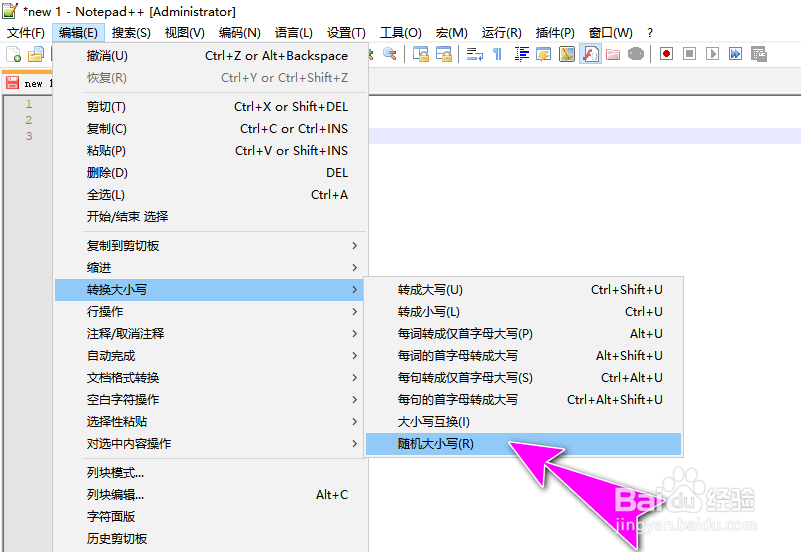Choose 列块编辑... entry
Viewport: 801px width, 552px height.
(210, 494)
